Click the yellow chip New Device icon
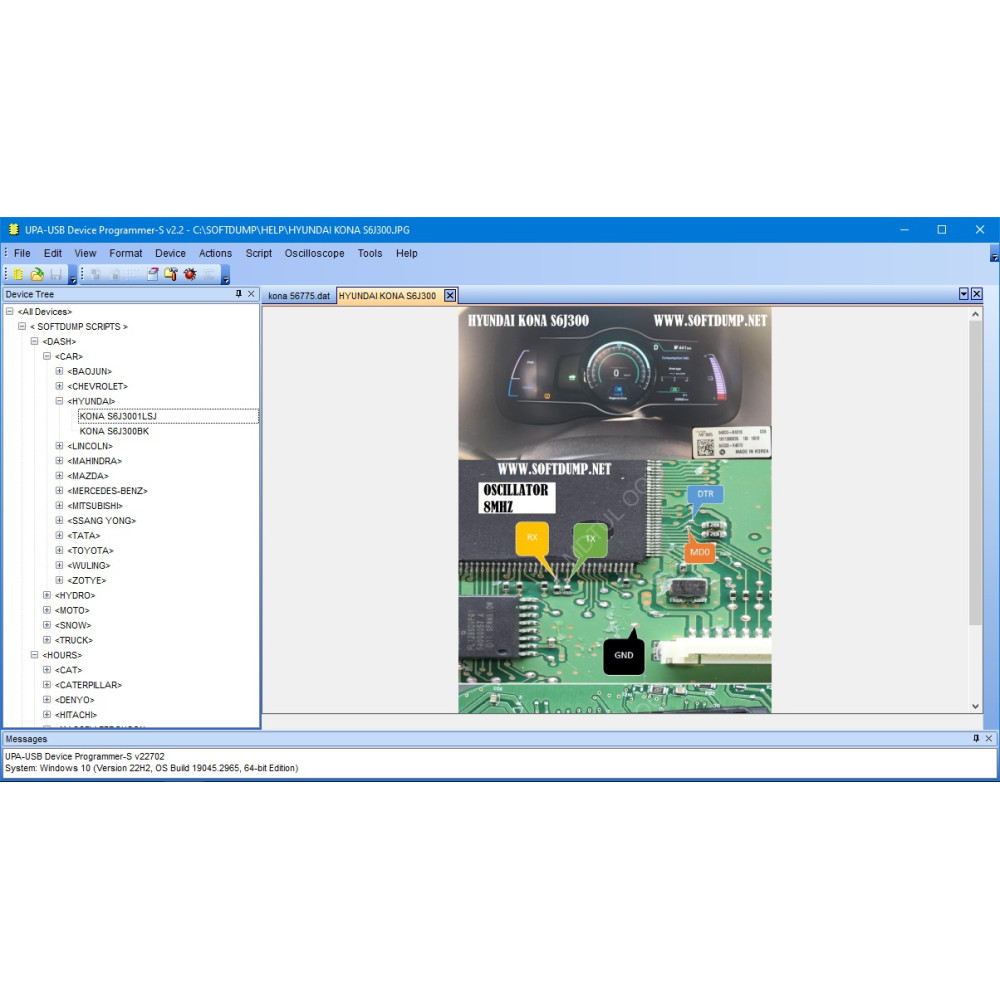 click(18, 274)
